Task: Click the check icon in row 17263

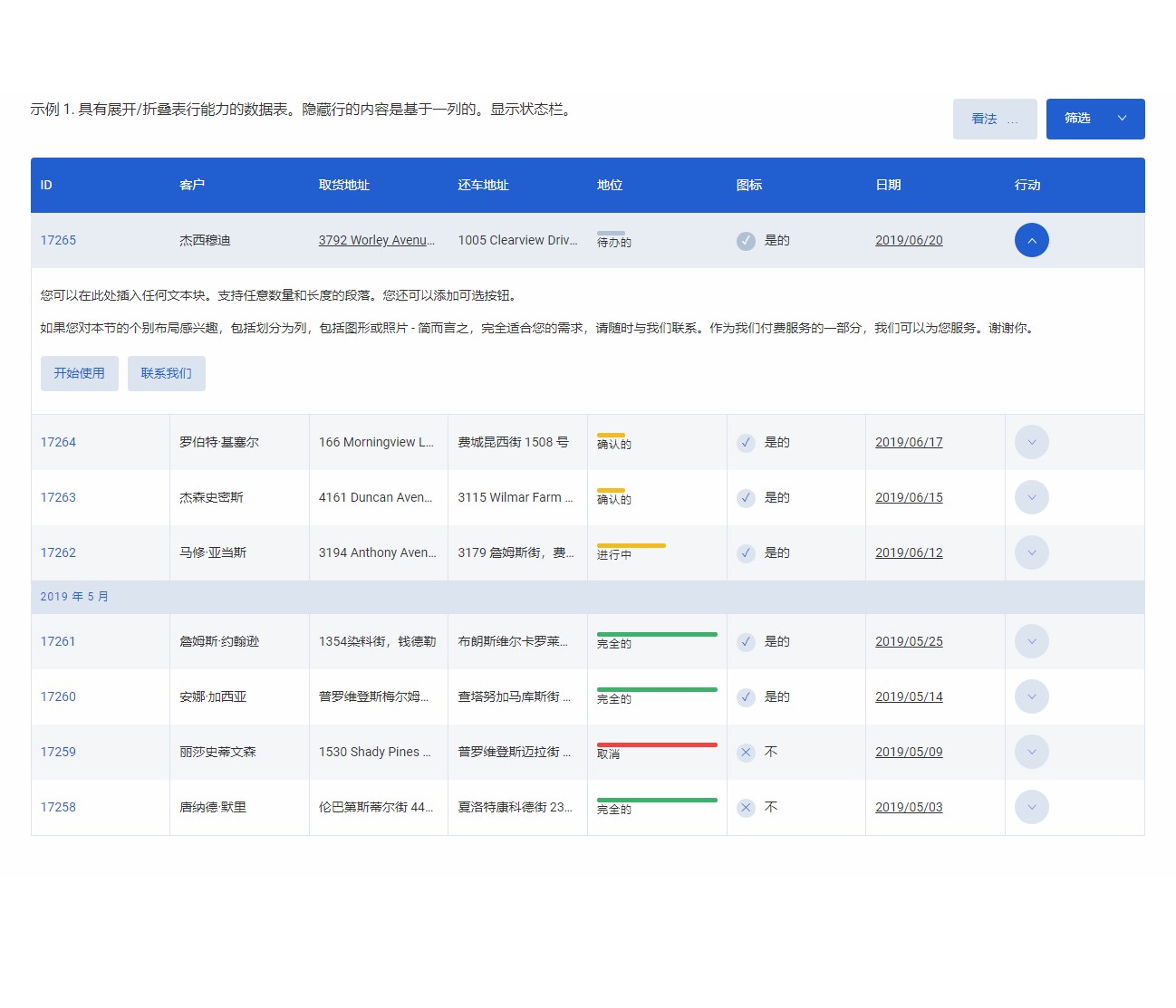Action: coord(746,498)
